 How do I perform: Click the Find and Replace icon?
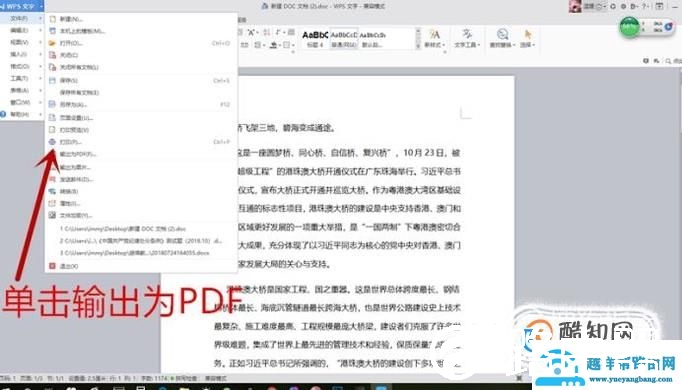tap(502, 34)
